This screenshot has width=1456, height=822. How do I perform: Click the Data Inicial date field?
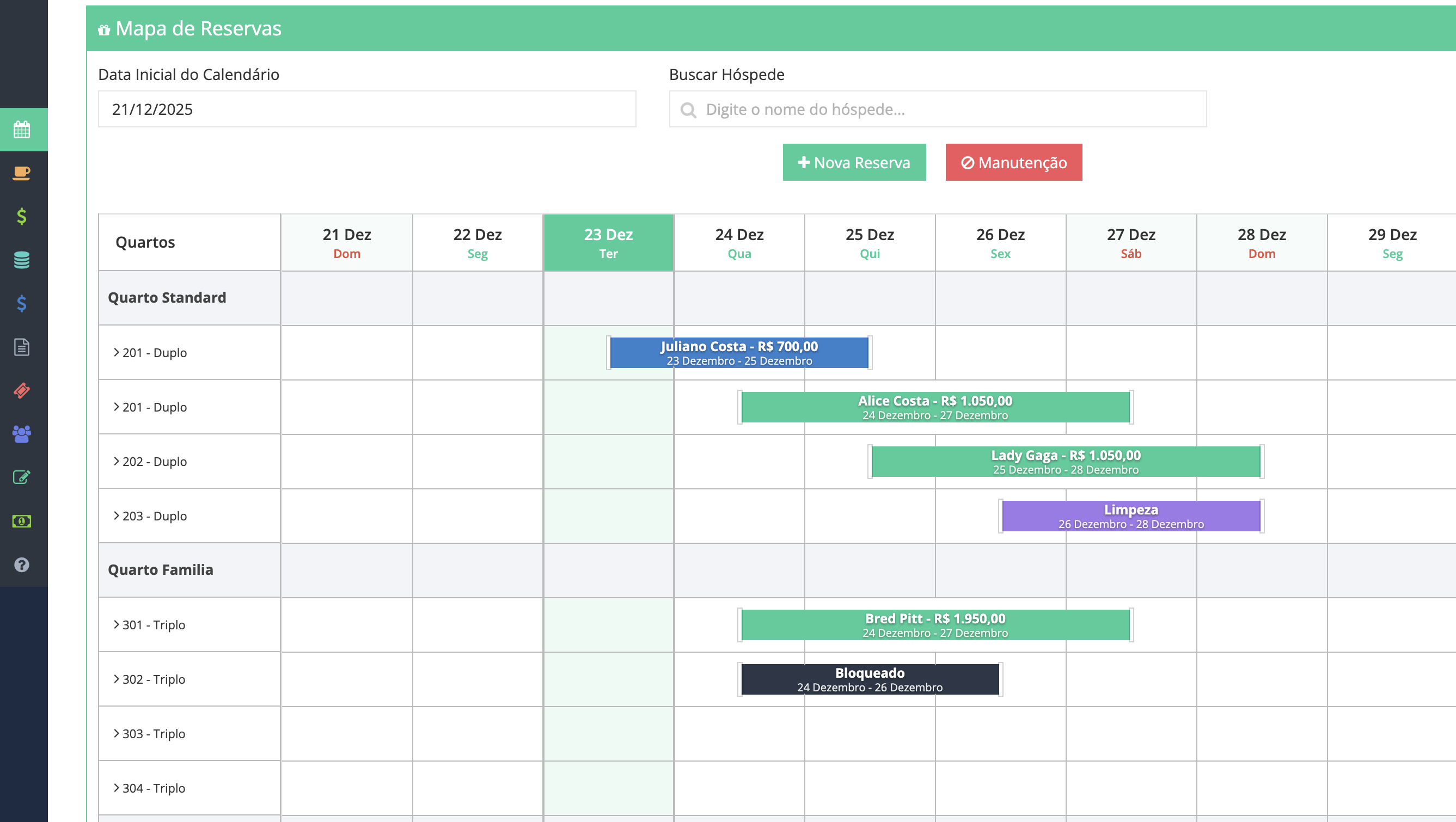tap(366, 109)
